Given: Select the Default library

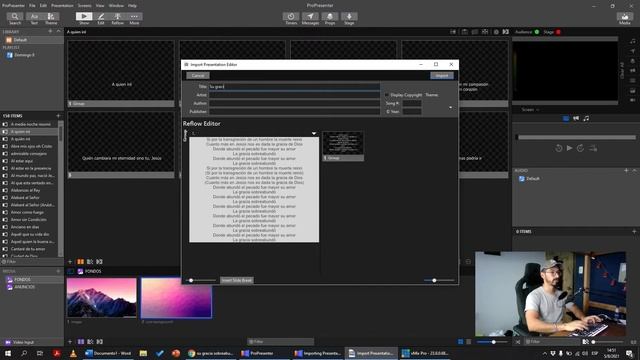Looking at the screenshot, I should pos(32,40).
